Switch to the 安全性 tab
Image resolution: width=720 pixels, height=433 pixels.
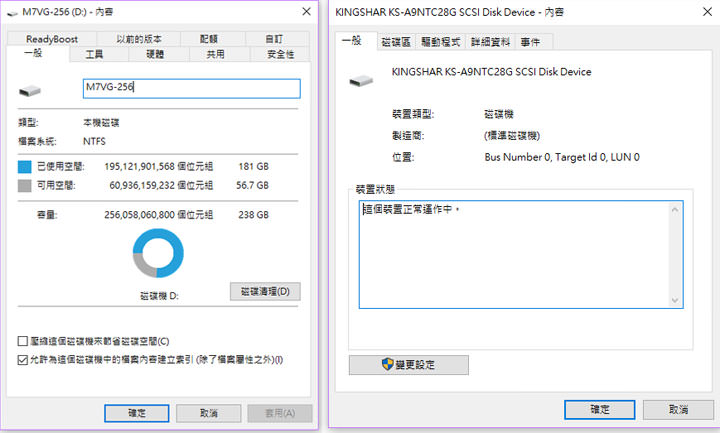pyautogui.click(x=281, y=54)
